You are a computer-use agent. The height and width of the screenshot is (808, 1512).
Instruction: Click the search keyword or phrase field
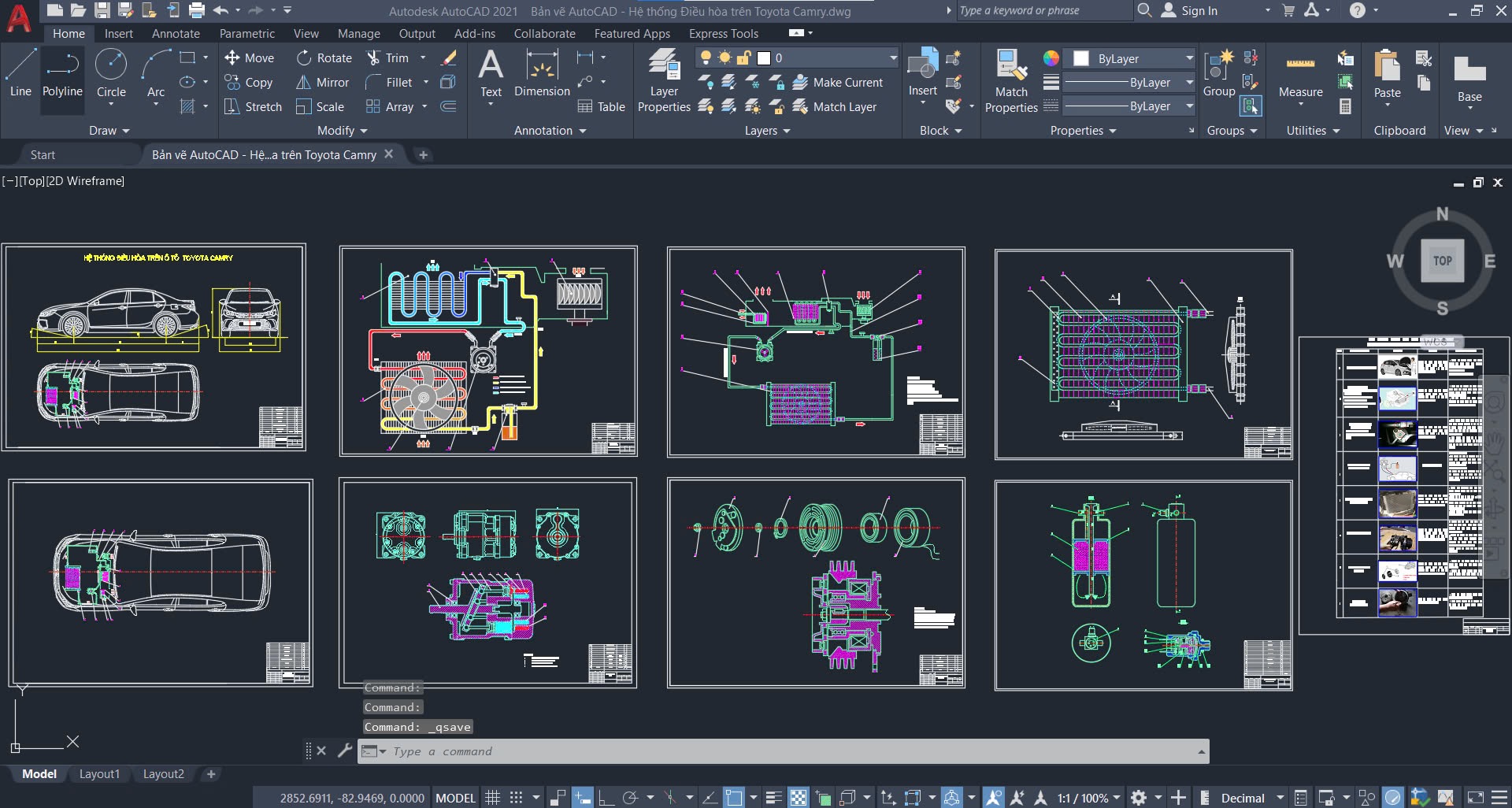1043,10
